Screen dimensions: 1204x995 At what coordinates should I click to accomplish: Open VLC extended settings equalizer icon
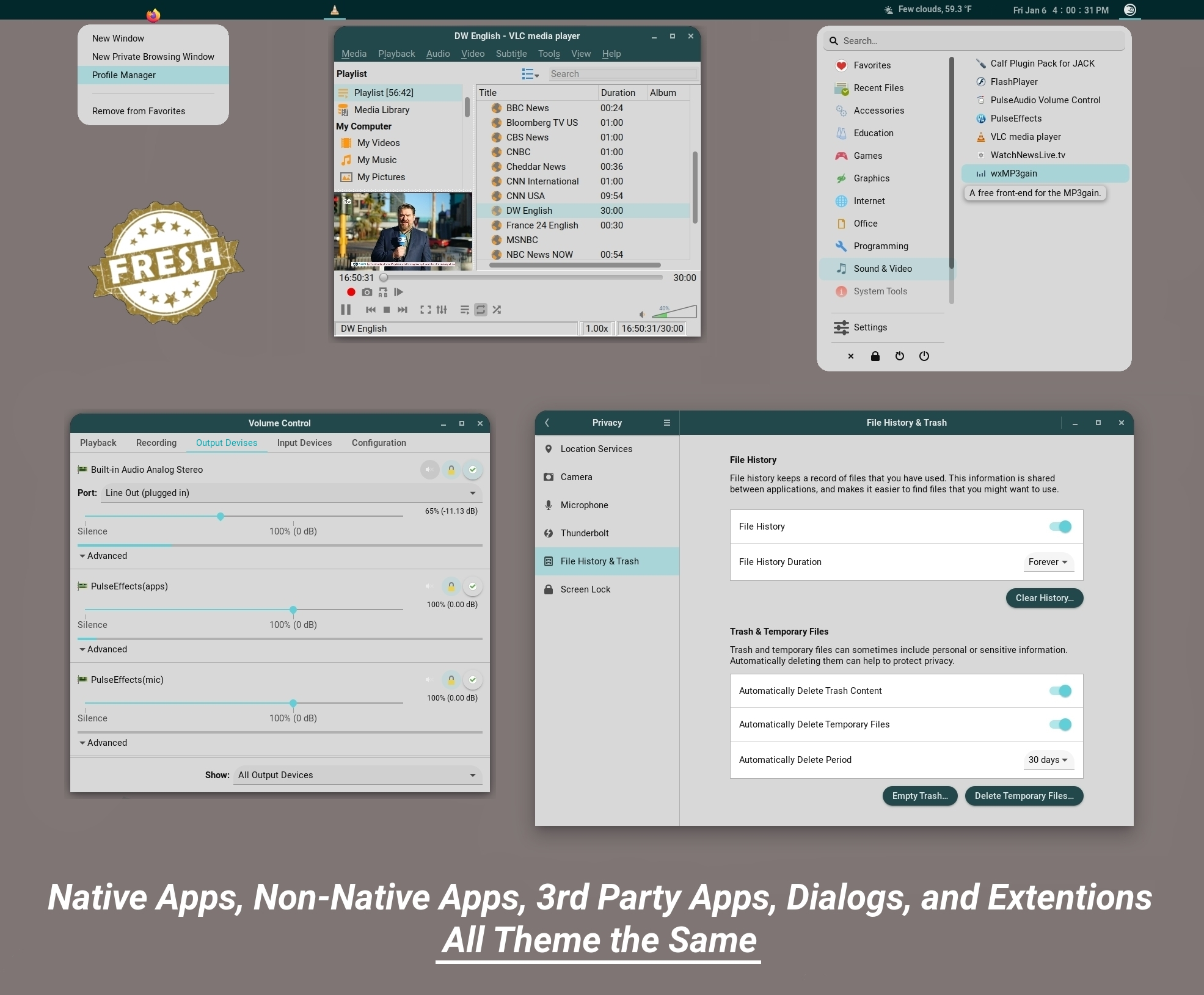[x=442, y=310]
